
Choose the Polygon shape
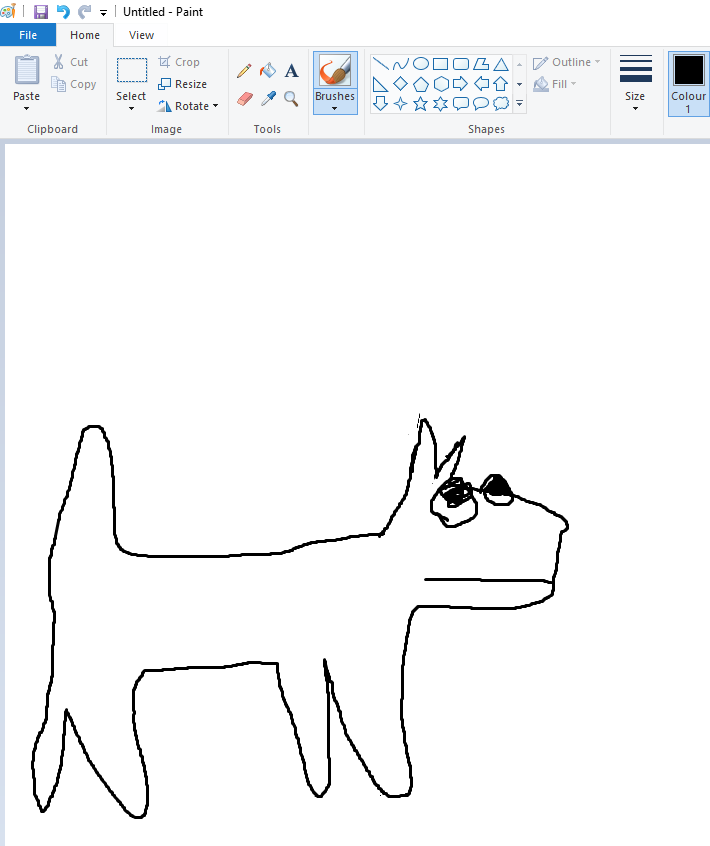(x=481, y=64)
